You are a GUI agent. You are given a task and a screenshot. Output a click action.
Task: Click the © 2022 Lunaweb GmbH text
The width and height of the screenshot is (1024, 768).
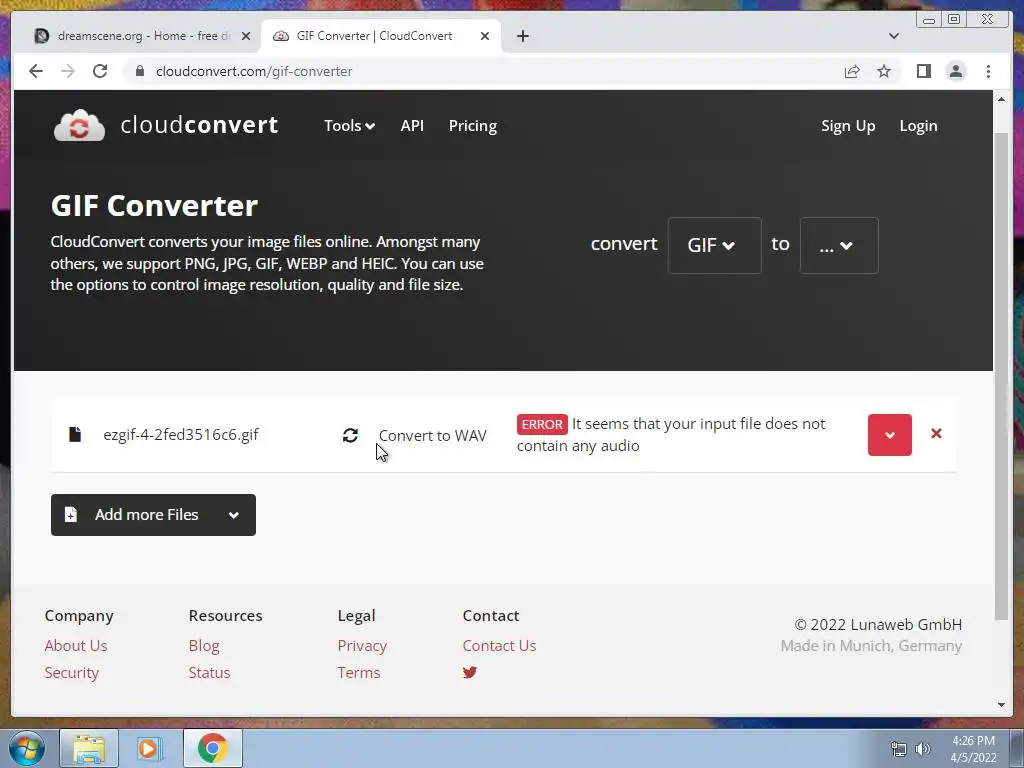(878, 624)
